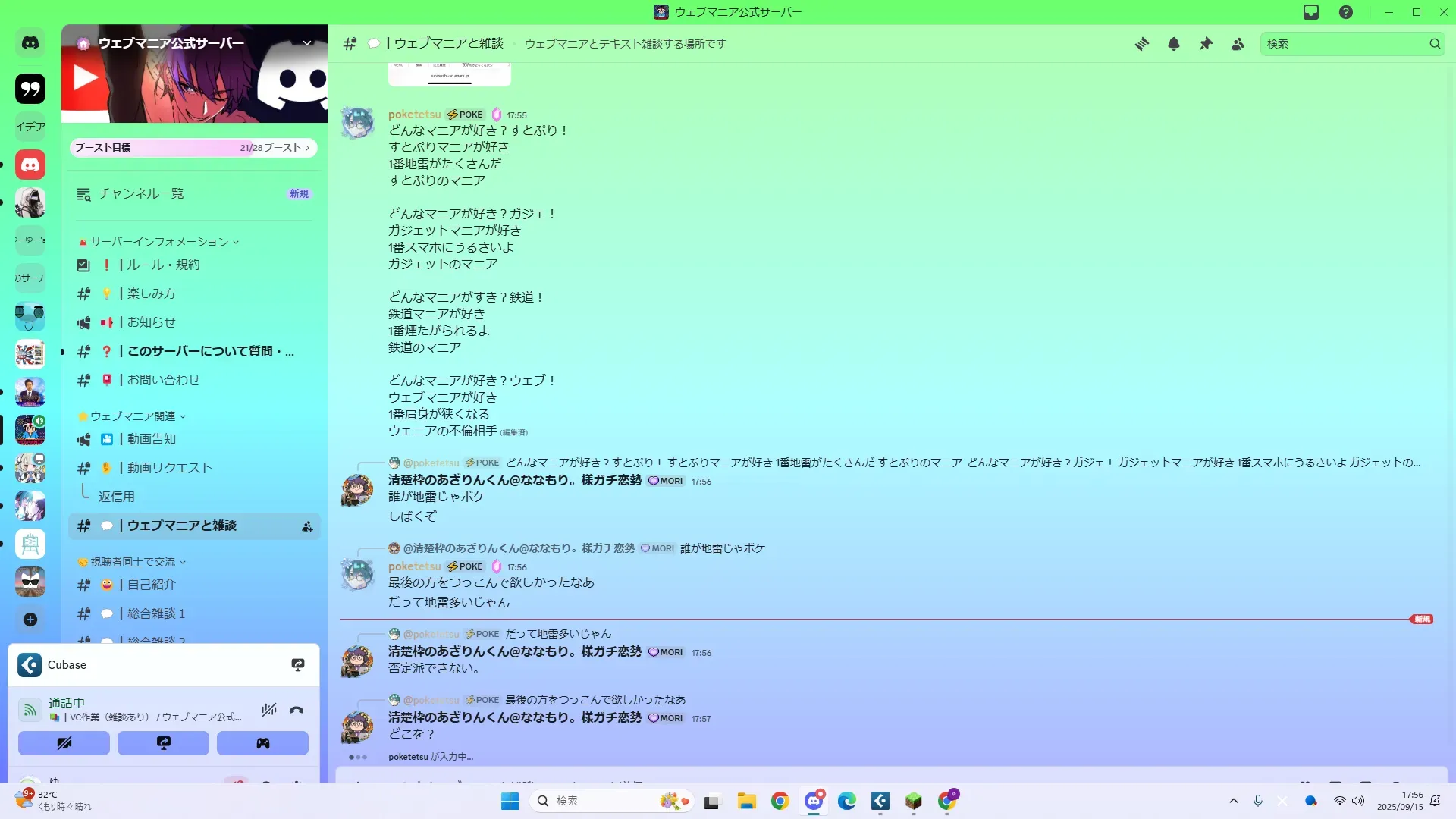Disconnect from the voice call

(x=297, y=711)
